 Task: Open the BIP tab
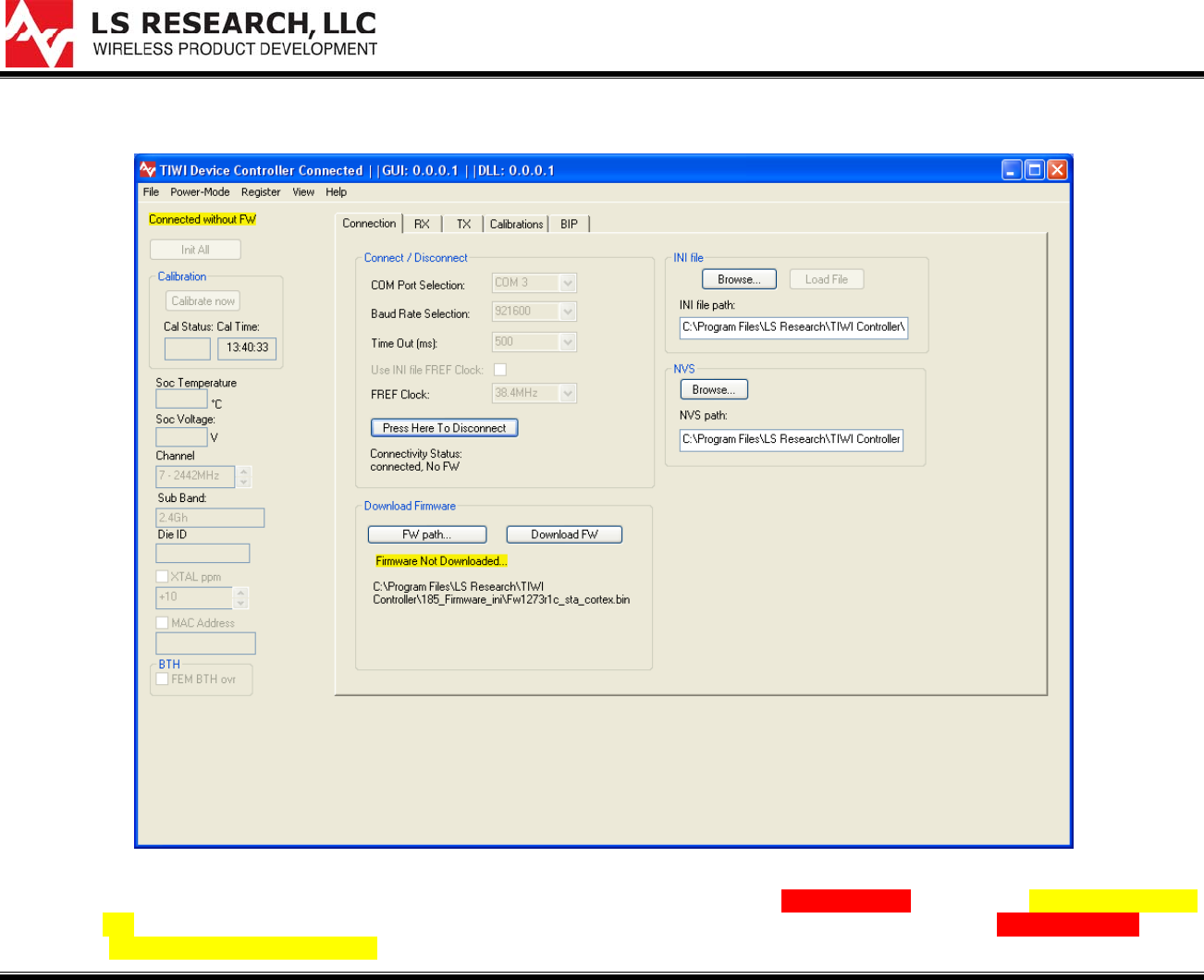569,225
